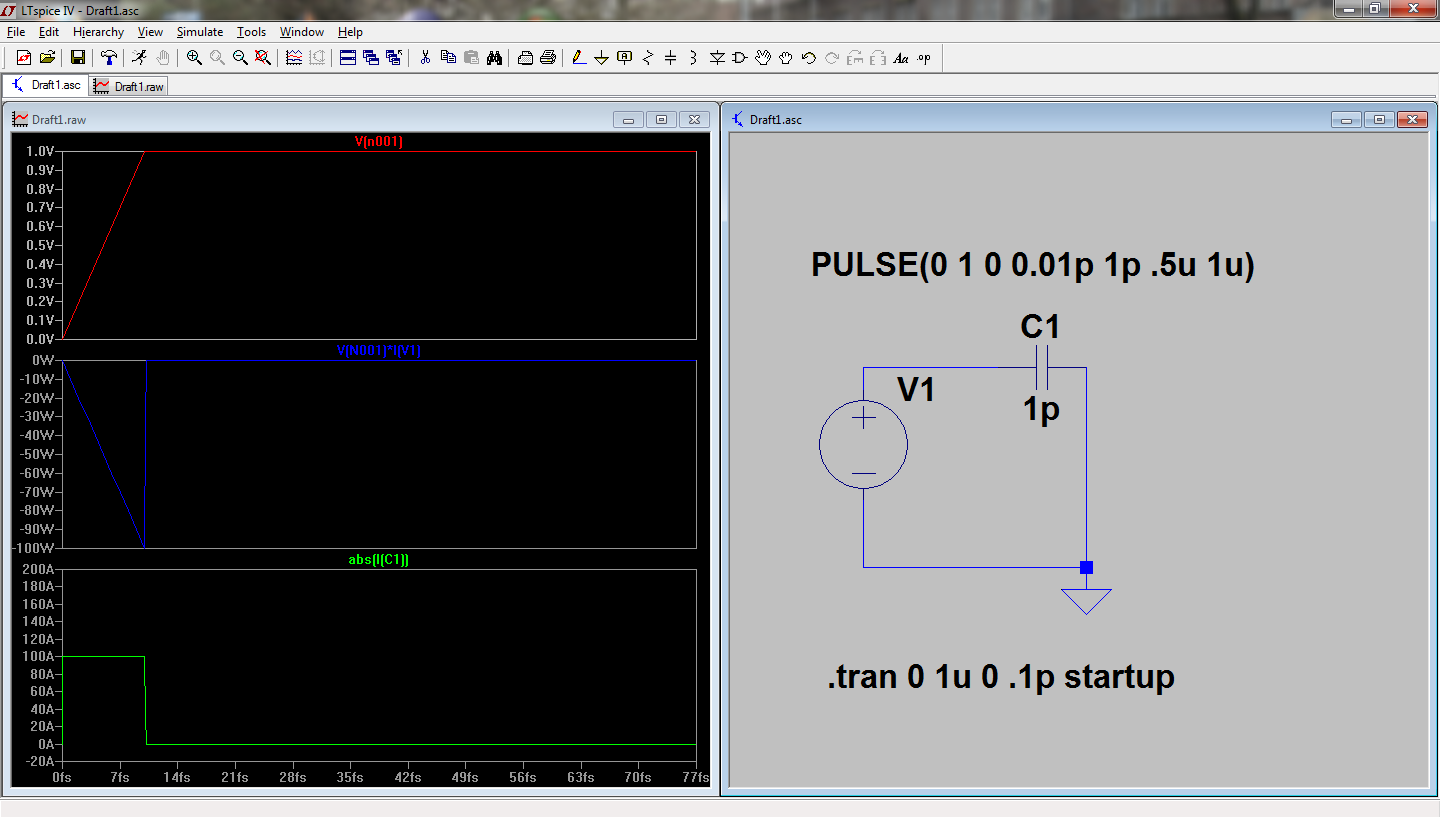Open the Tools menu
Image resolution: width=1440 pixels, height=818 pixels.
tap(252, 32)
